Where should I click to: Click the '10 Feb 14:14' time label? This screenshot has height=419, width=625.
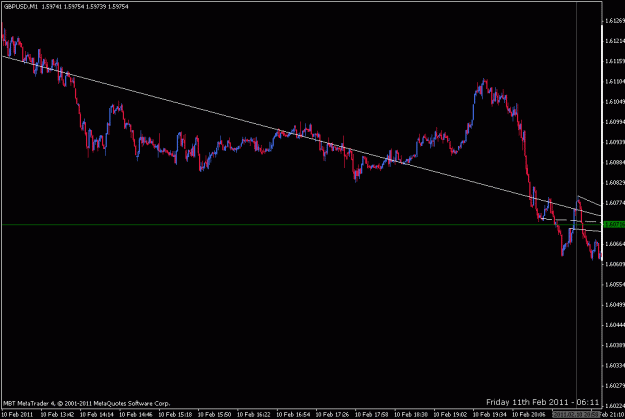pos(96,415)
